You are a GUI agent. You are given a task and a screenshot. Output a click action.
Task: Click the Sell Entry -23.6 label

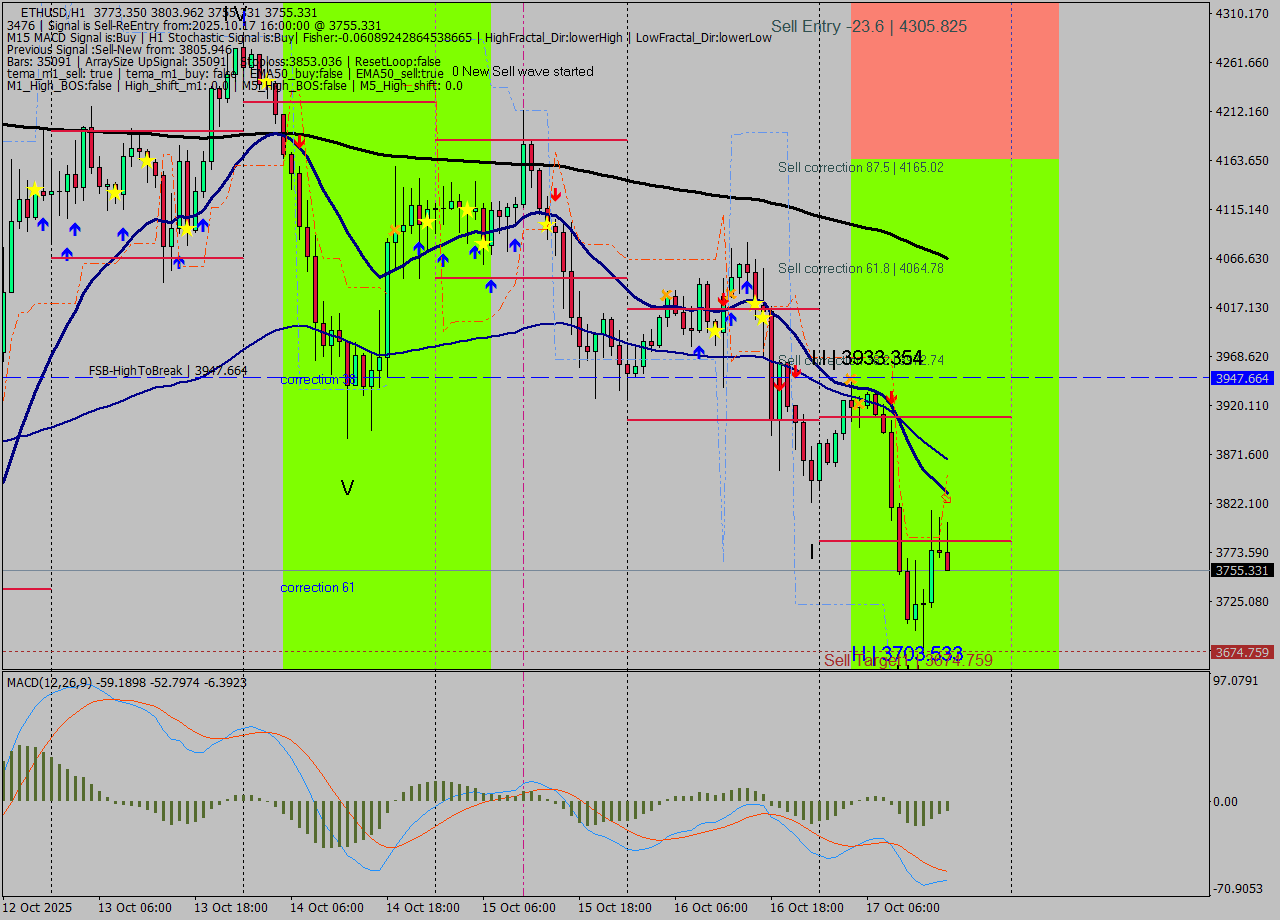coord(868,27)
